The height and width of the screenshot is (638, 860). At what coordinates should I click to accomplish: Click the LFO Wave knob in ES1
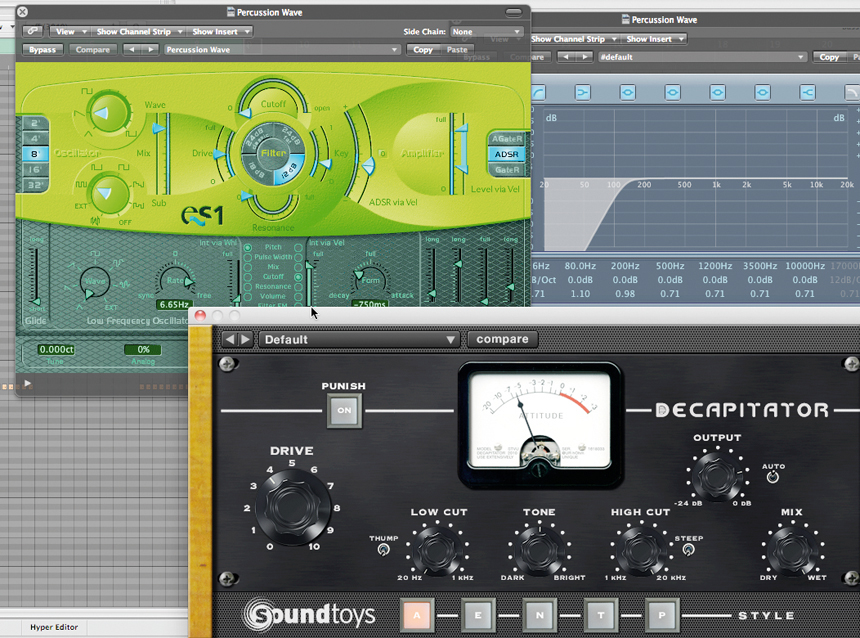[x=94, y=282]
